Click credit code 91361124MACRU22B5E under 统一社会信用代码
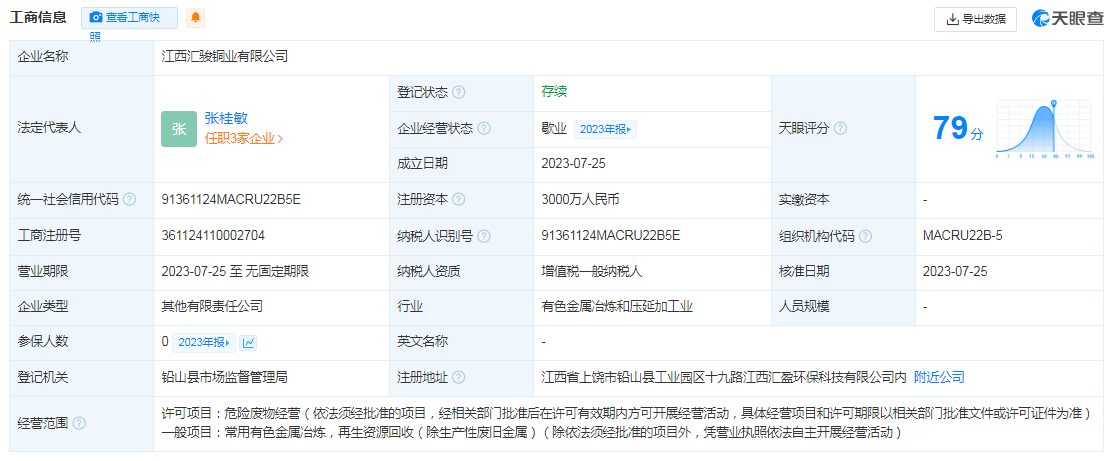The height and width of the screenshot is (461, 1105). 231,199
